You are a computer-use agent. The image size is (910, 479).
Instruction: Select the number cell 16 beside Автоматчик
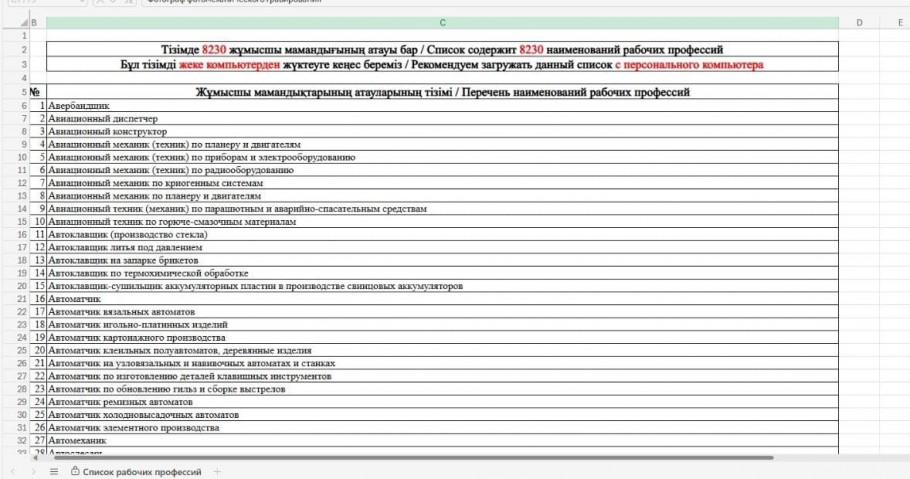click(38, 299)
